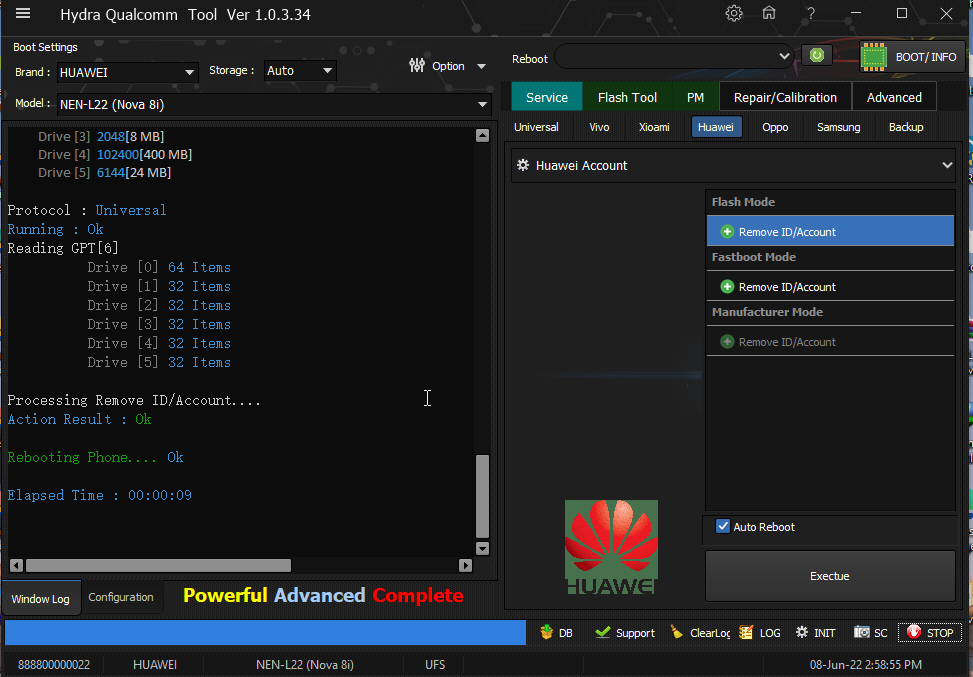This screenshot has height=677, width=973.
Task: Toggle the Auto Reboot checkbox
Action: [x=723, y=526]
